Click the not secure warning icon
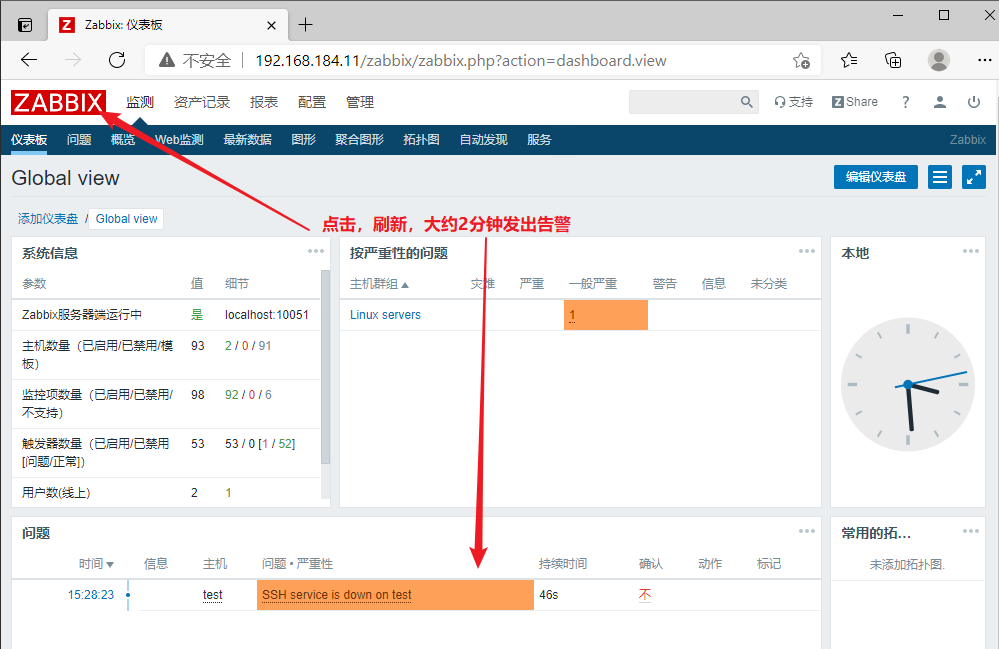999x649 pixels. coord(167,61)
